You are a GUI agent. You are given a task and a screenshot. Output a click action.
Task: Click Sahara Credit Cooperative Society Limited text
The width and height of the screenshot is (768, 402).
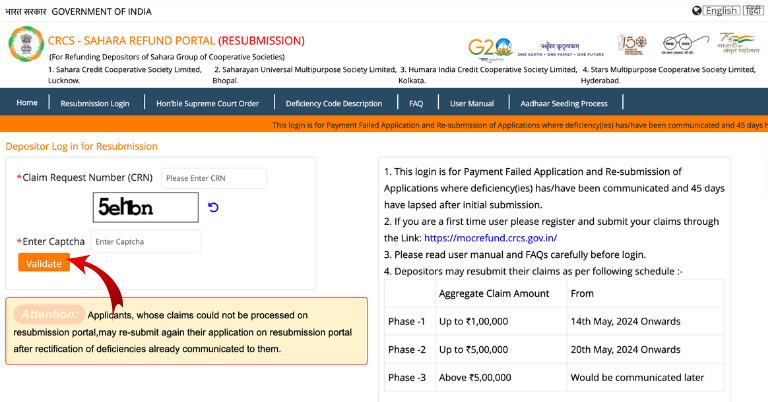[x=124, y=74]
